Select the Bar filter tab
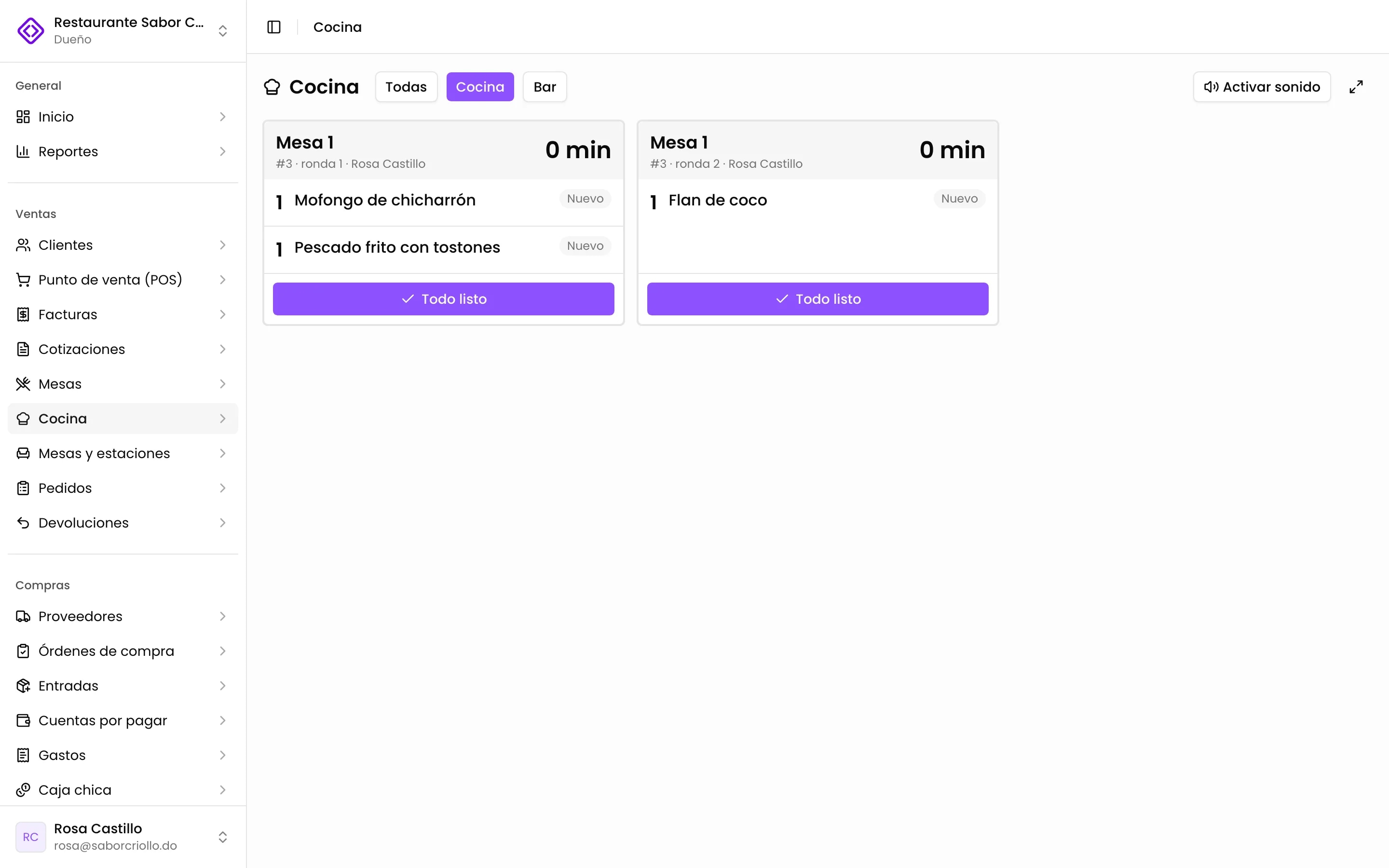This screenshot has height=868, width=1389. click(545, 87)
